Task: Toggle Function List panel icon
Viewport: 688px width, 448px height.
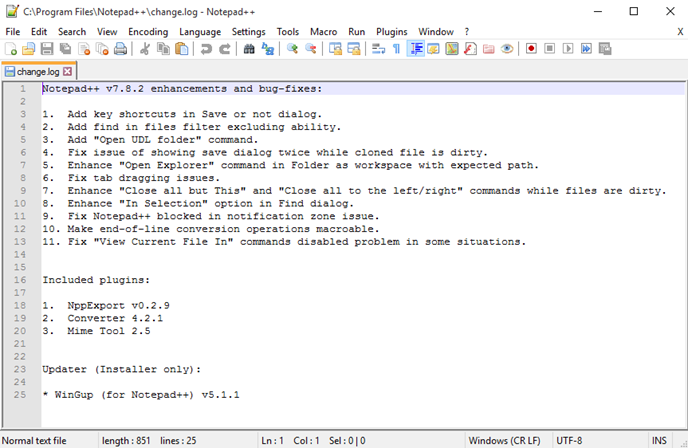Action: pos(470,49)
